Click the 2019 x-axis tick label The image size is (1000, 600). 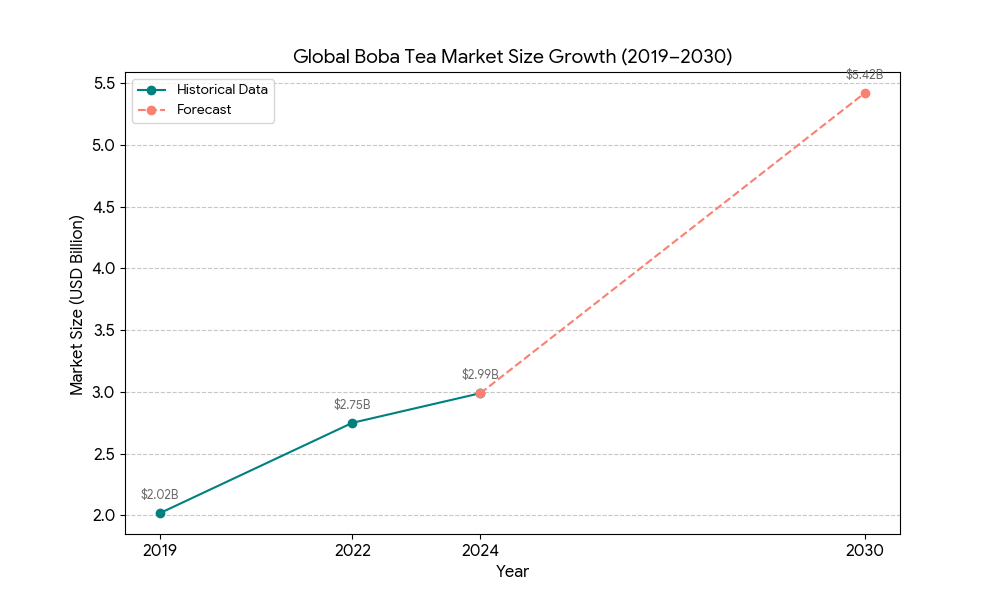coord(160,550)
